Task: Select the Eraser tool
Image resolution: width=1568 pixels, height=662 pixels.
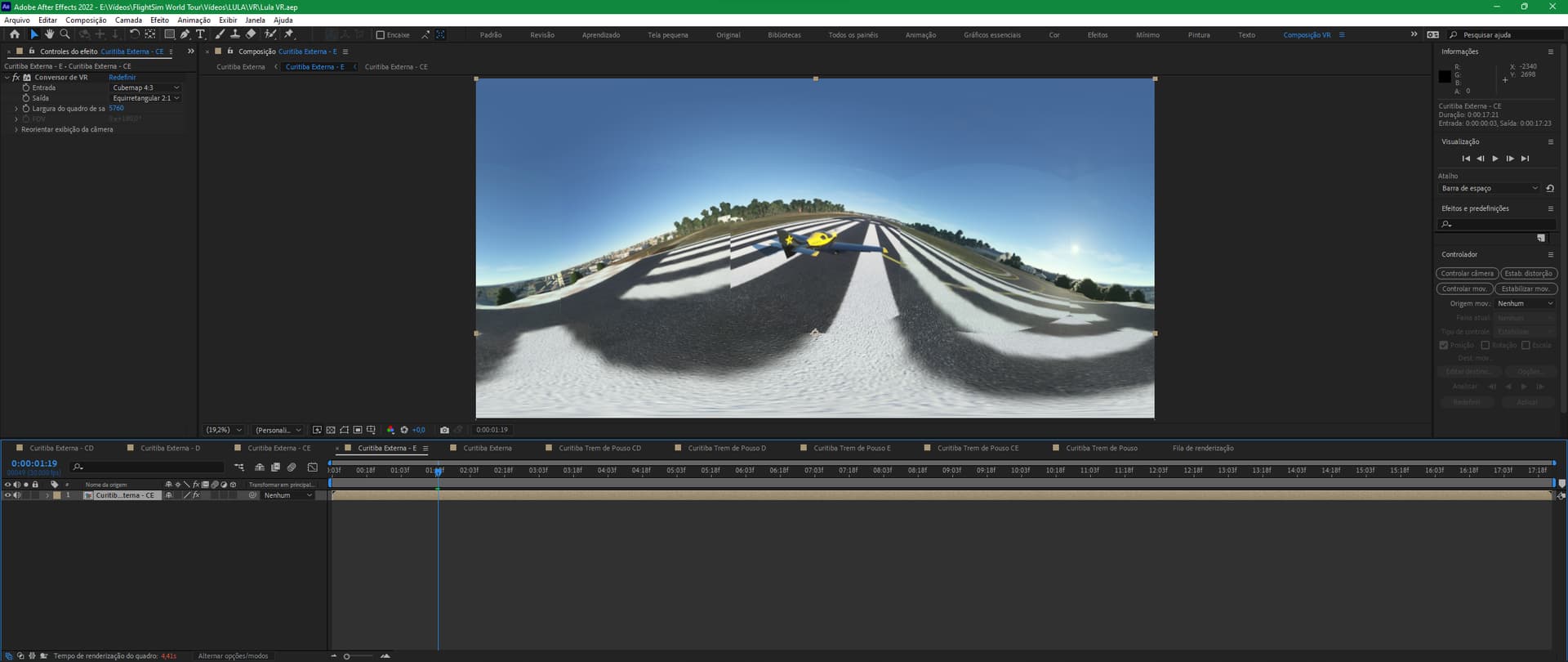Action: pyautogui.click(x=251, y=34)
